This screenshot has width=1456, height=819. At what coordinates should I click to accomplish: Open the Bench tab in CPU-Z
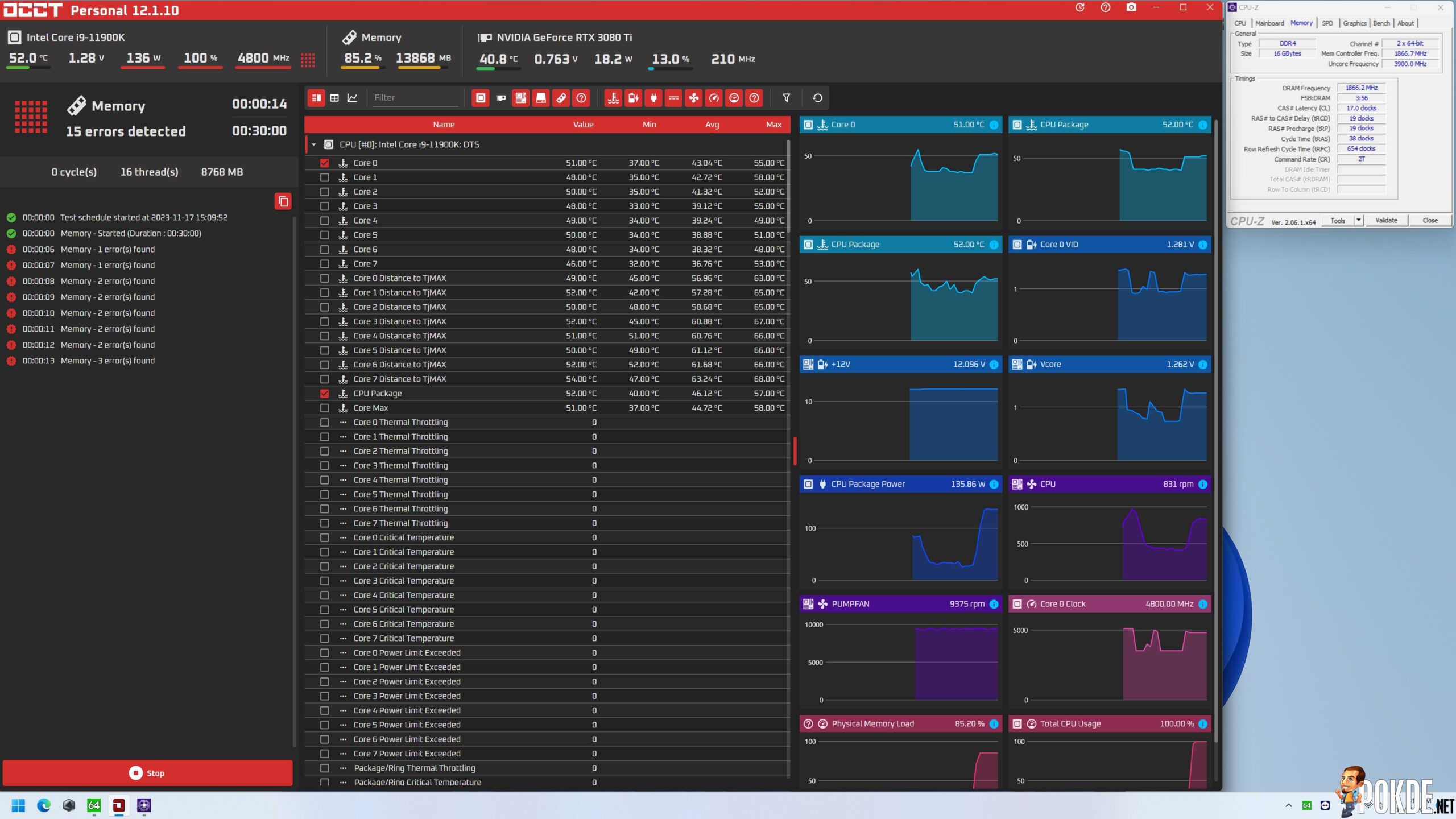pos(1381,23)
